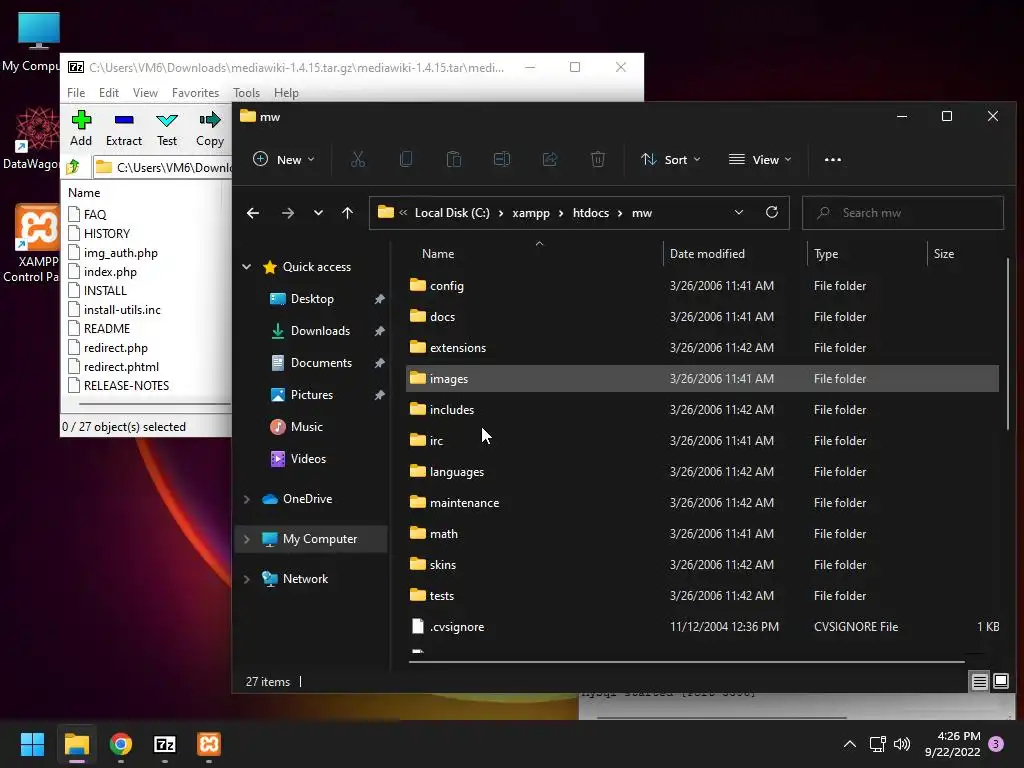Select RELEASE-NOTES in 7-Zip list
Image resolution: width=1024 pixels, height=768 pixels.
click(126, 385)
